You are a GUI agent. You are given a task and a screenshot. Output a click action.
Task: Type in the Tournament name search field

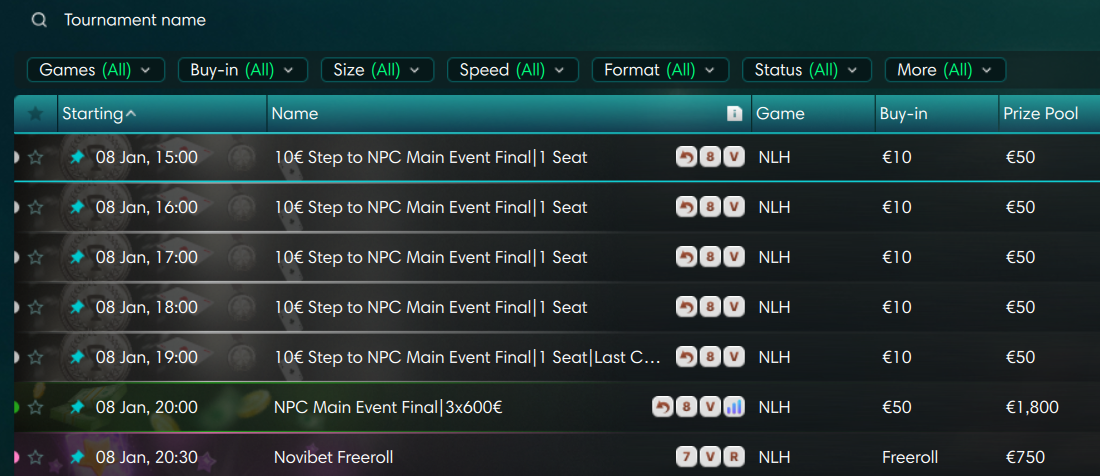click(300, 20)
